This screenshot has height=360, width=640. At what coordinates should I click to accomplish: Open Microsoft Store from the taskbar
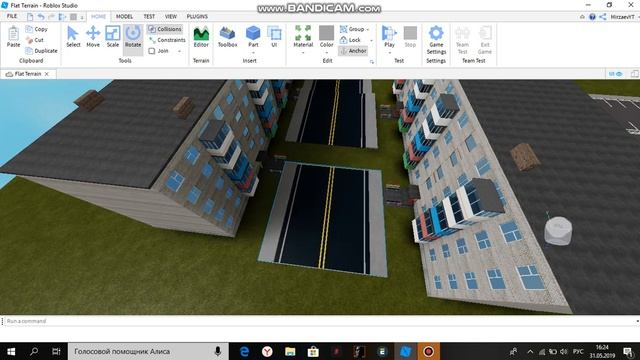[313, 351]
